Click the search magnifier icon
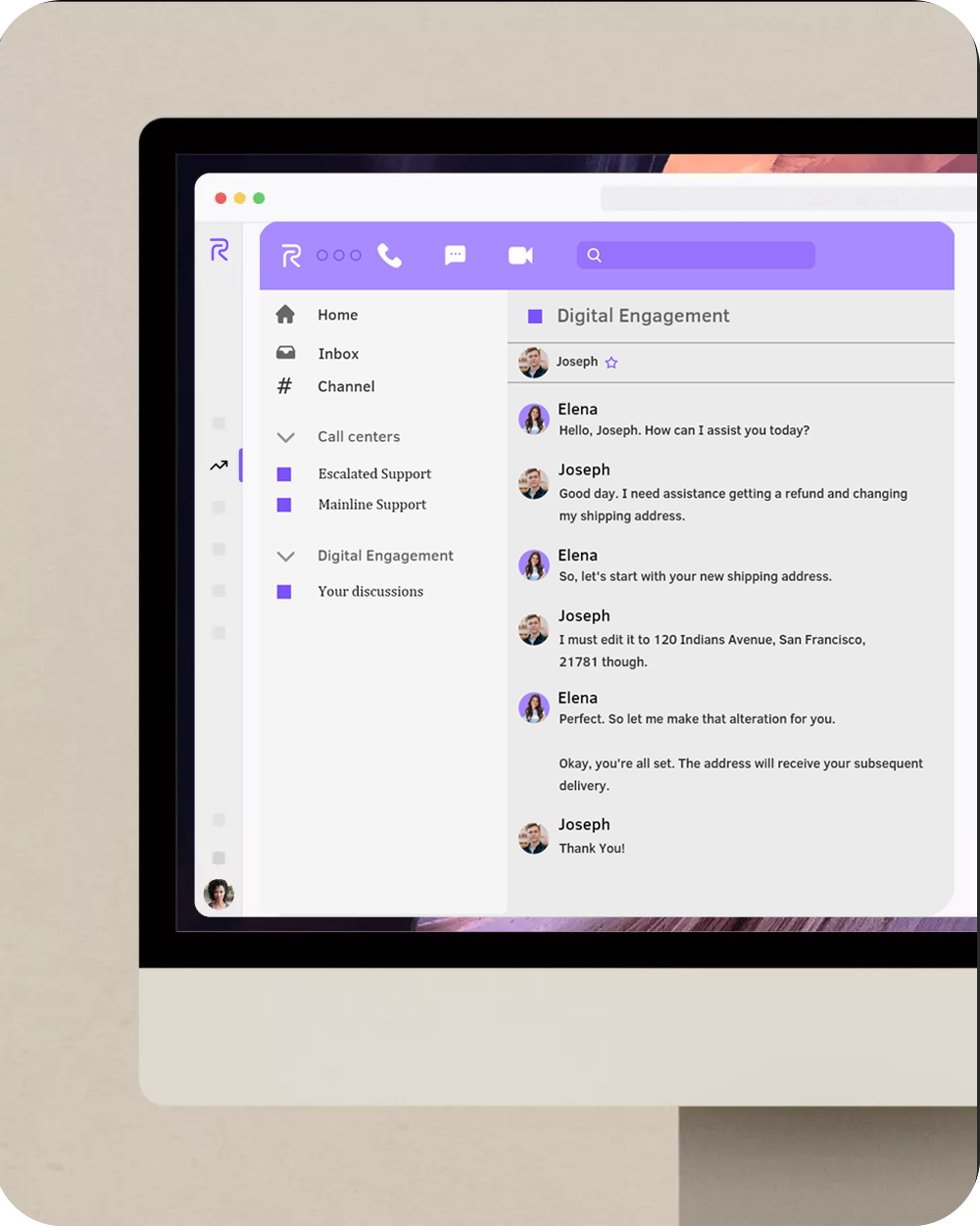The image size is (980, 1226). [x=594, y=256]
